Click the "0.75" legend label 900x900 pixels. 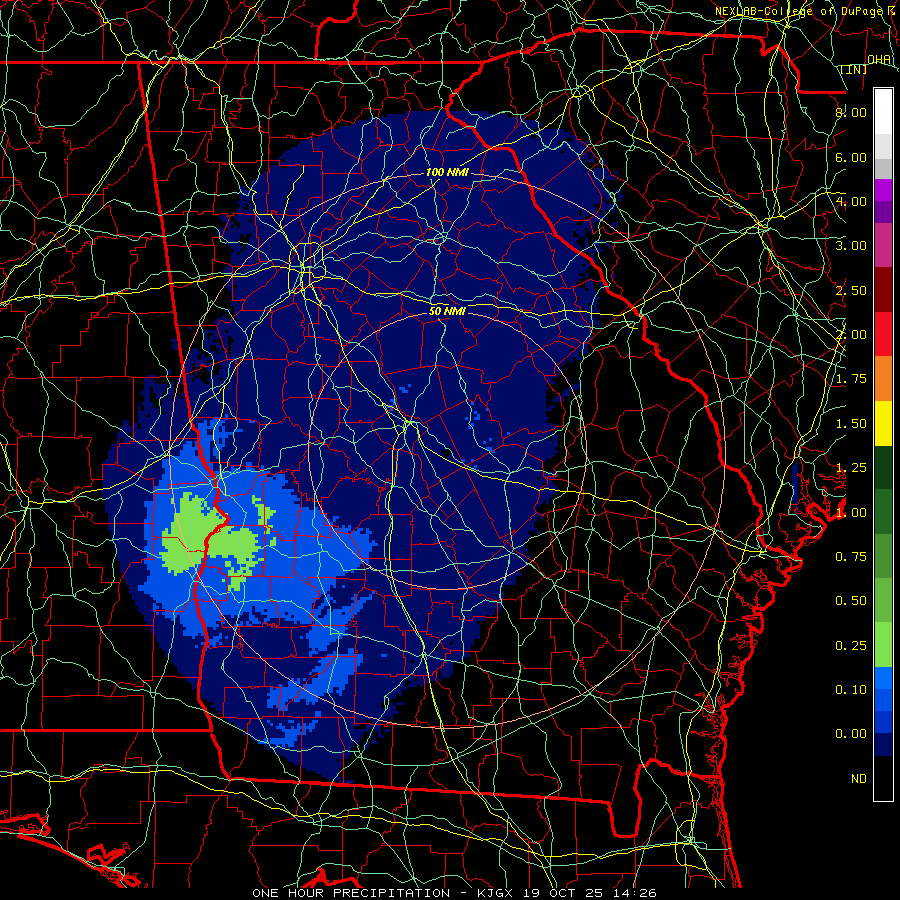851,557
